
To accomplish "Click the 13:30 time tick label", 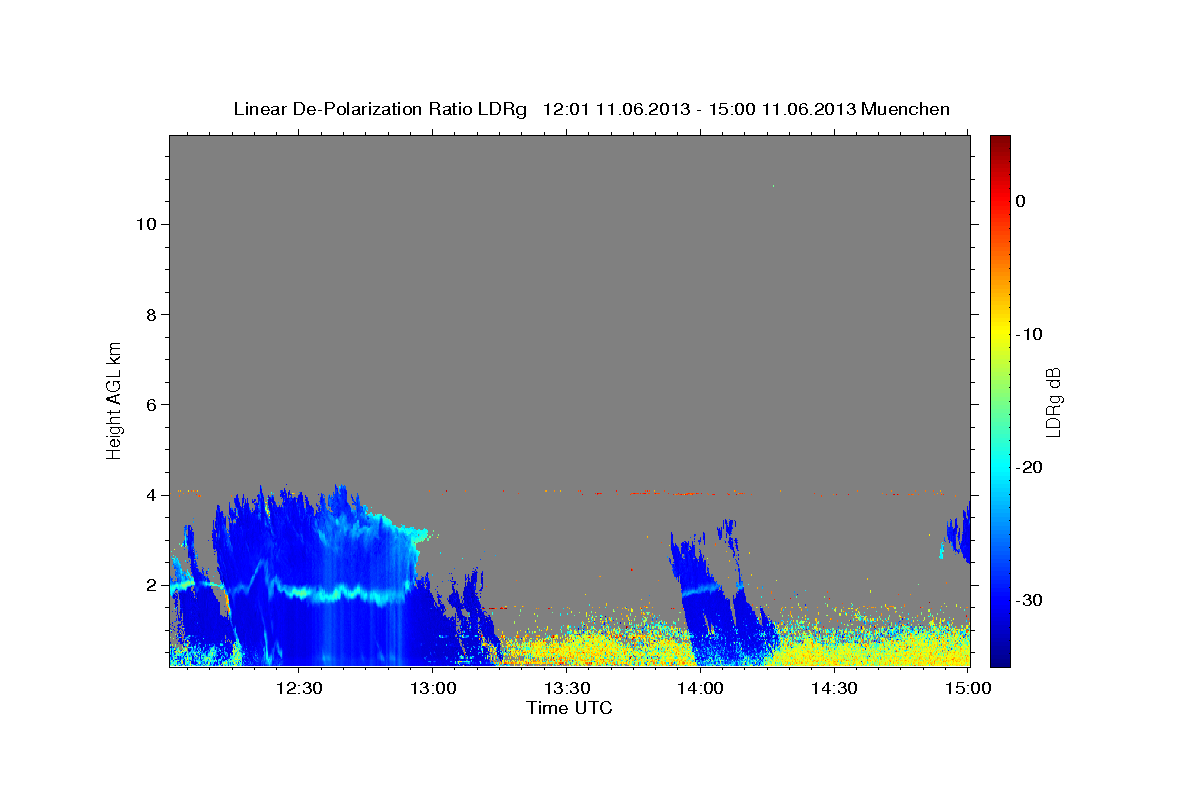I will tap(567, 688).
